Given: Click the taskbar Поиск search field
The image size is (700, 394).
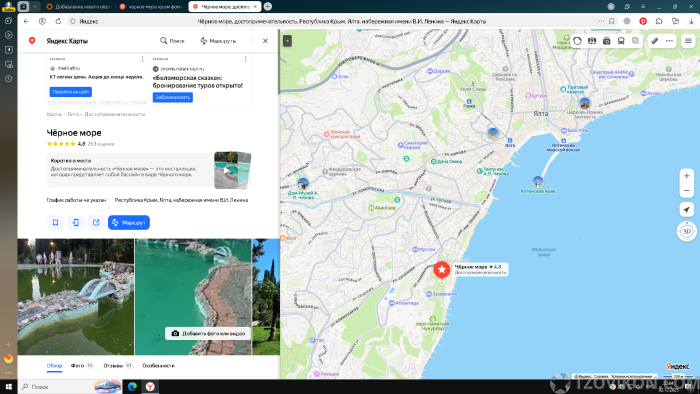Looking at the screenshot, I should (x=71, y=386).
